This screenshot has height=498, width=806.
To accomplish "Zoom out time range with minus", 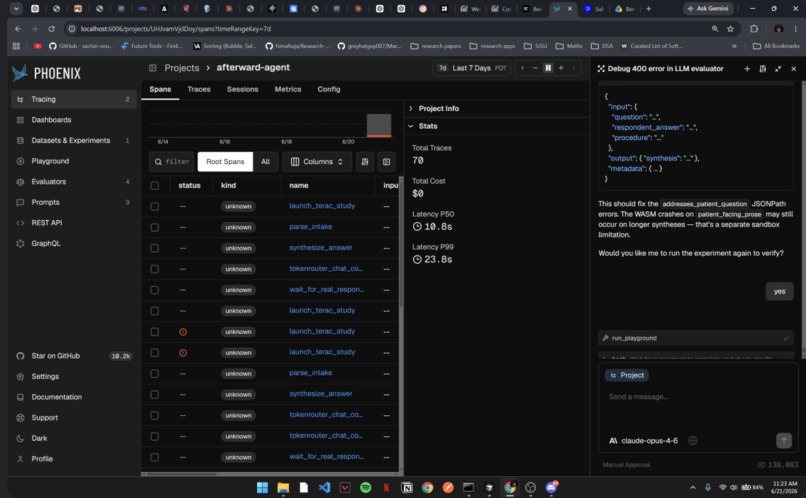I will tap(535, 68).
